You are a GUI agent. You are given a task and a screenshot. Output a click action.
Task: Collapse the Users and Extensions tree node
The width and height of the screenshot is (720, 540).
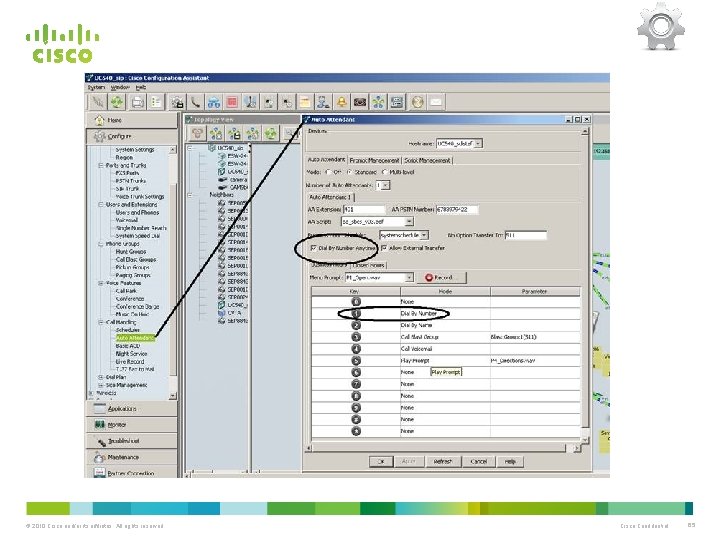101,205
